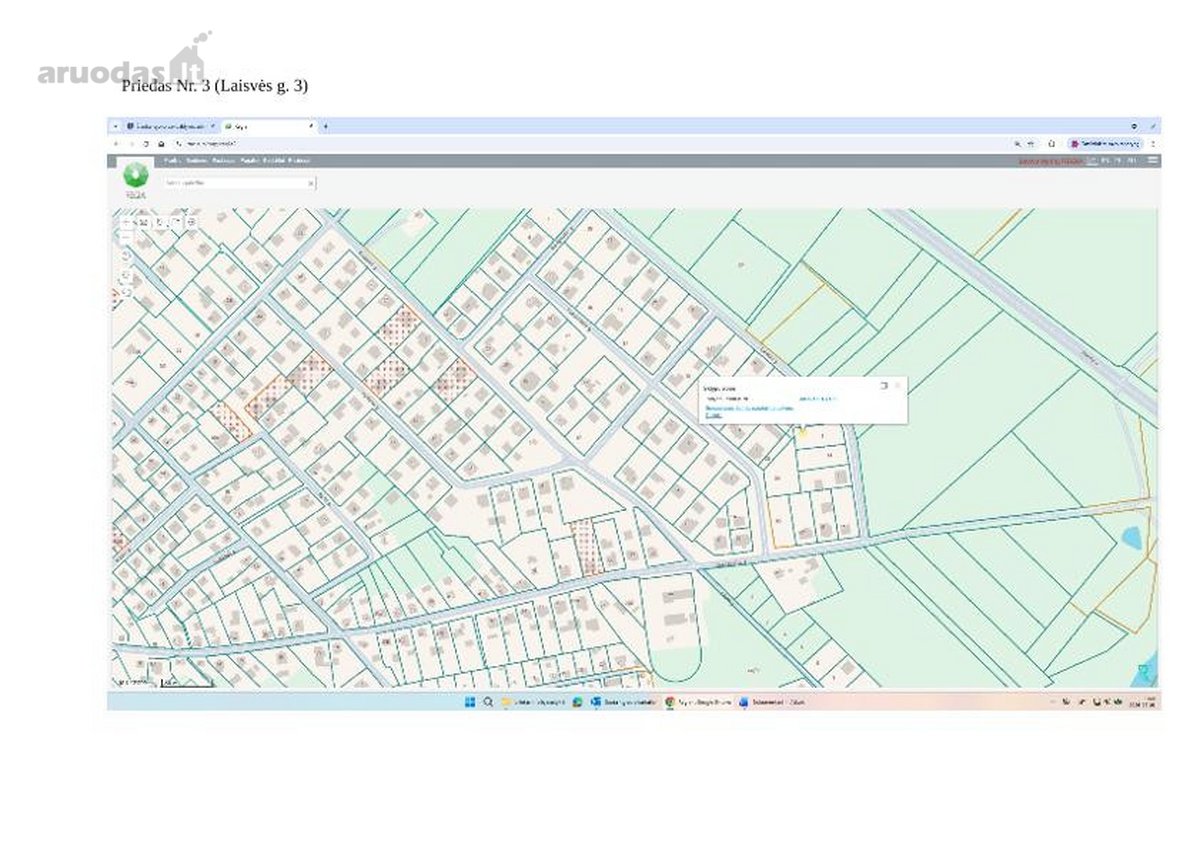Click the Chrome profile chip
Screen dimensions: 1200x849
[x=1104, y=143]
